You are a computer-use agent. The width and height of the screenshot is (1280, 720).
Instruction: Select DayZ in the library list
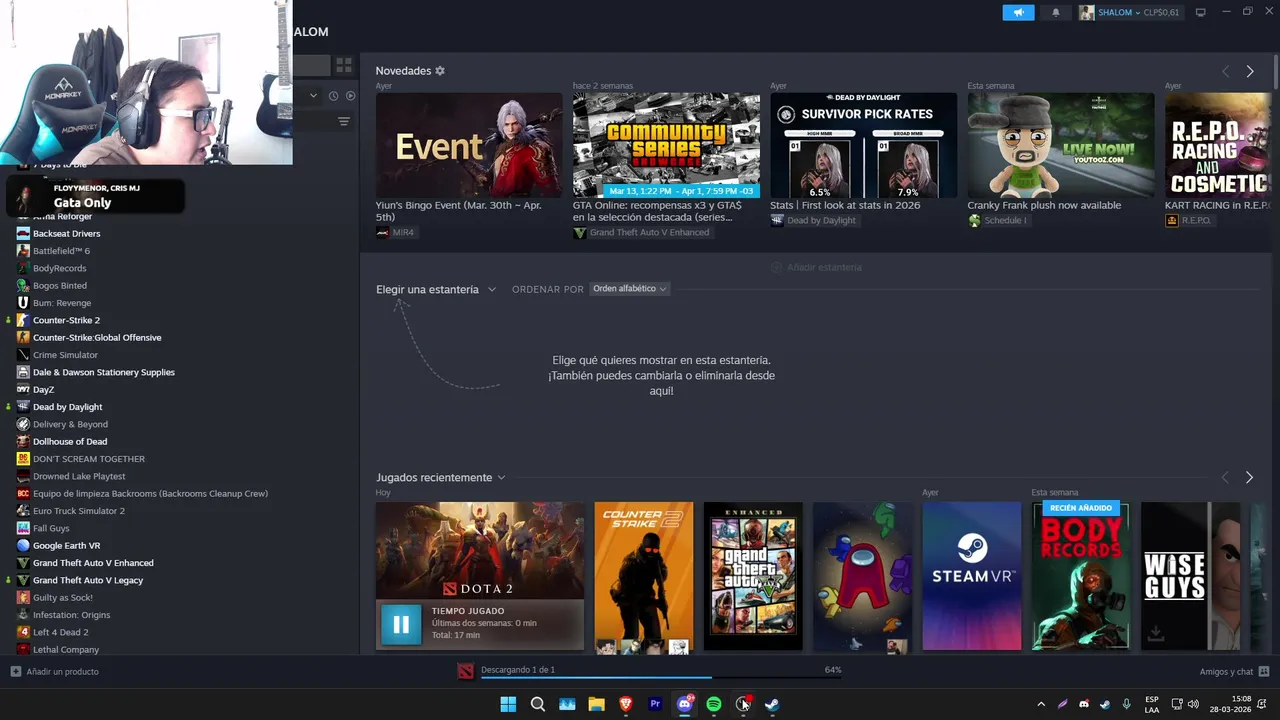point(43,389)
